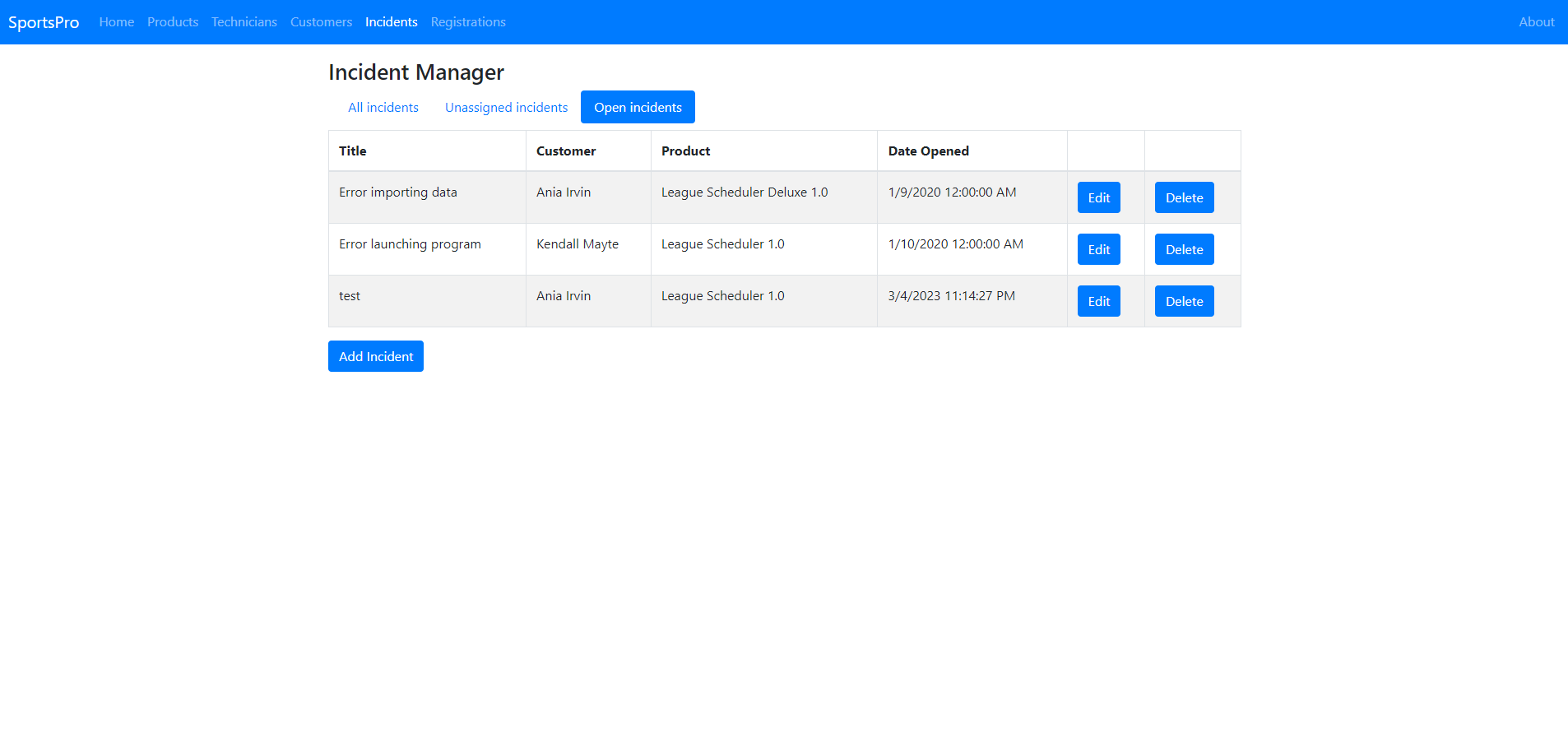Click the SportsPro brand logo

coord(44,22)
